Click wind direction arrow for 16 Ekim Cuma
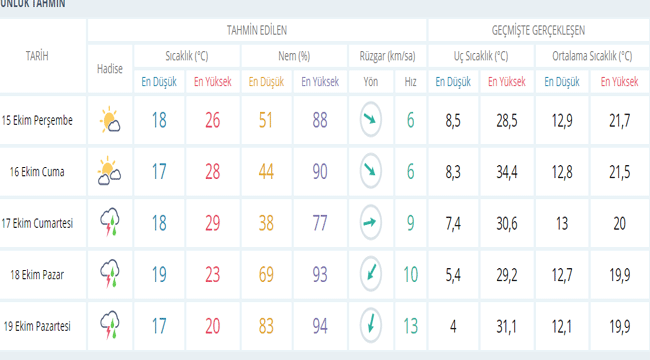This screenshot has height=360, width=650. [370, 171]
